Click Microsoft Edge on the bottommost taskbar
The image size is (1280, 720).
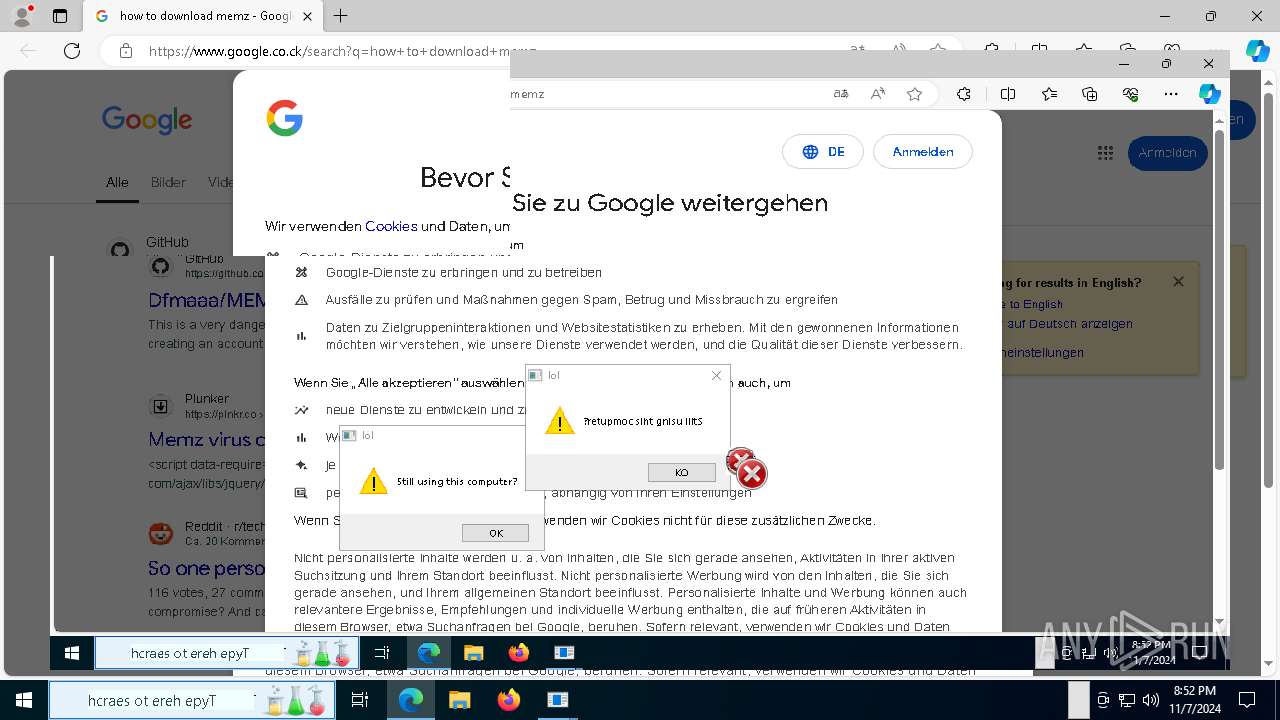[411, 700]
